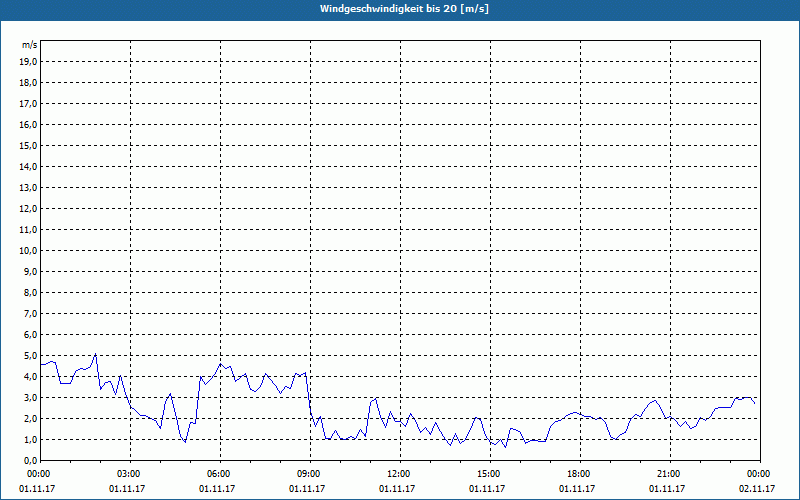Select the 09:00 time label

coord(310,474)
